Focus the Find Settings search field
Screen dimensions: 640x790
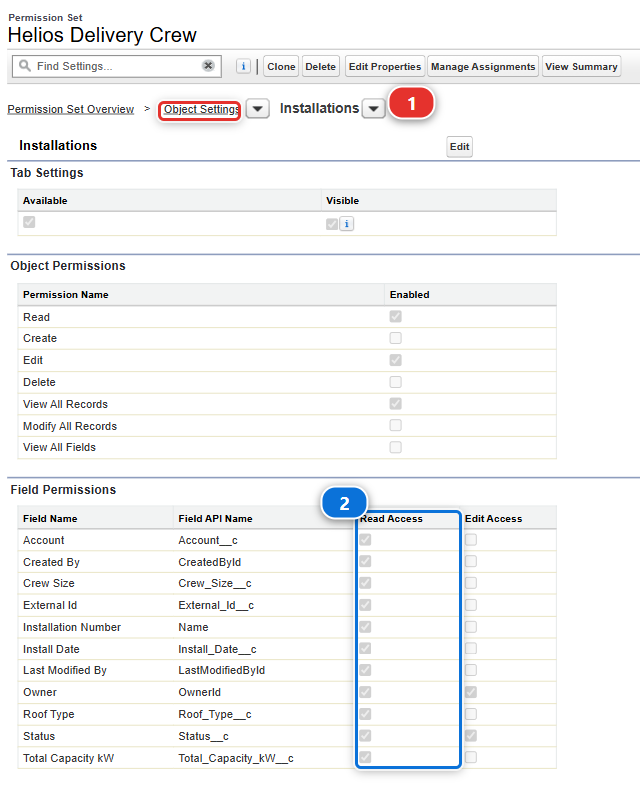click(116, 66)
